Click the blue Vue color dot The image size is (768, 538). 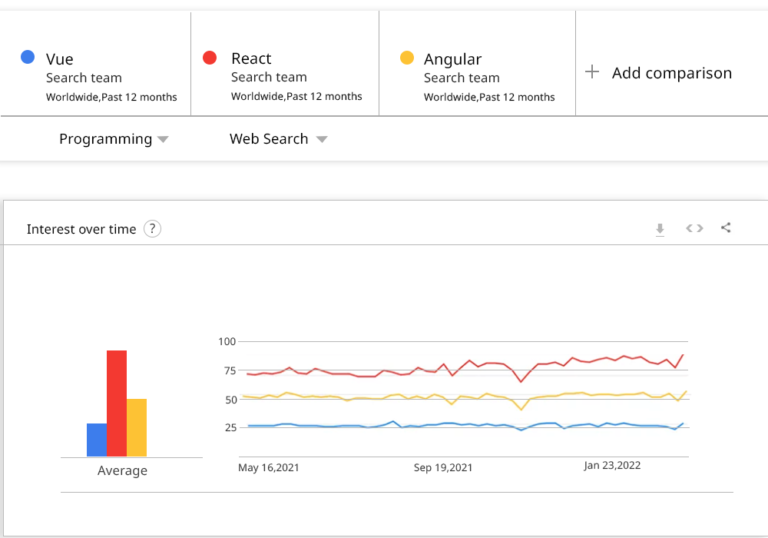(x=28, y=58)
